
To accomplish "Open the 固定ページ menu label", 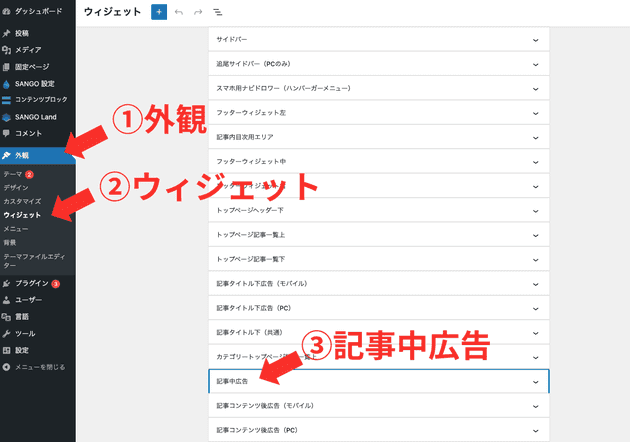I will [32, 67].
